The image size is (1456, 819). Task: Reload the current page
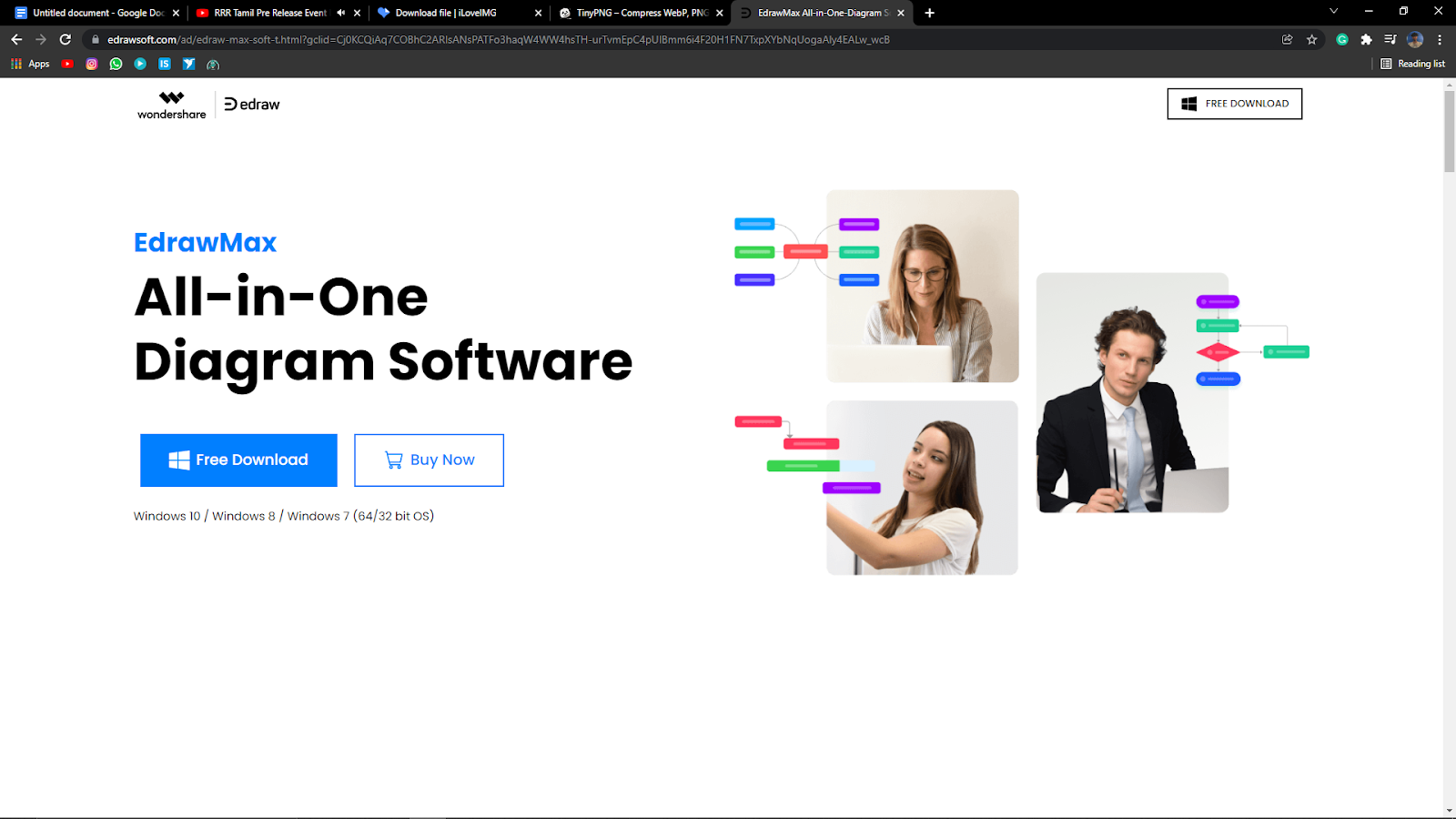tap(66, 39)
